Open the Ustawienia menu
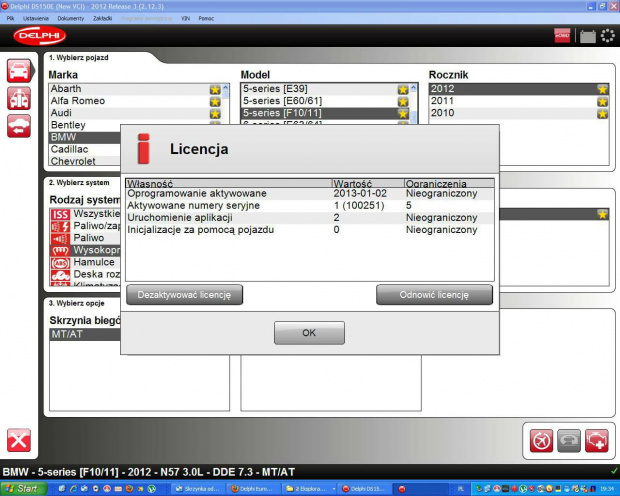Image resolution: width=620 pixels, height=496 pixels. [x=36, y=18]
